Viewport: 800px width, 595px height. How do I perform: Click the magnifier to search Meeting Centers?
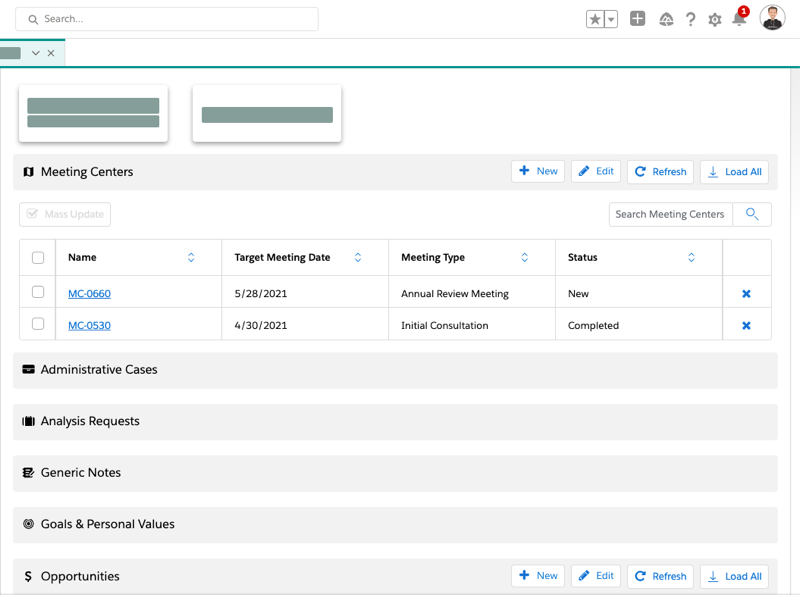pos(752,214)
